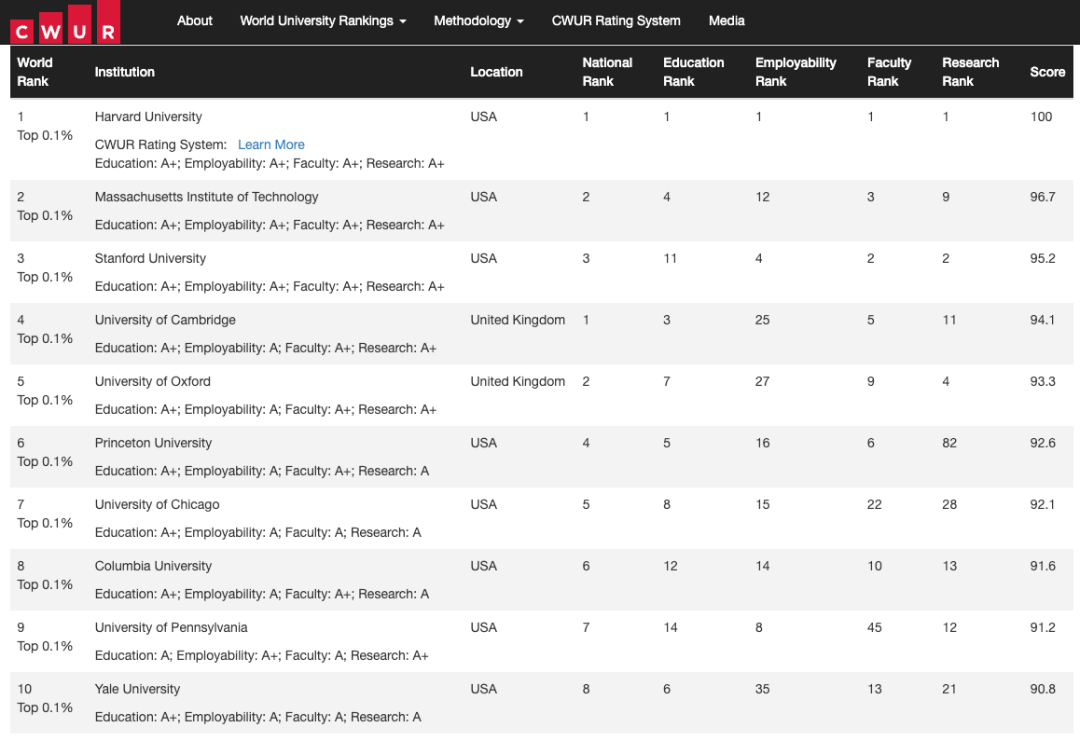
Task: Click the Employability Rank column header
Action: [x=796, y=72]
